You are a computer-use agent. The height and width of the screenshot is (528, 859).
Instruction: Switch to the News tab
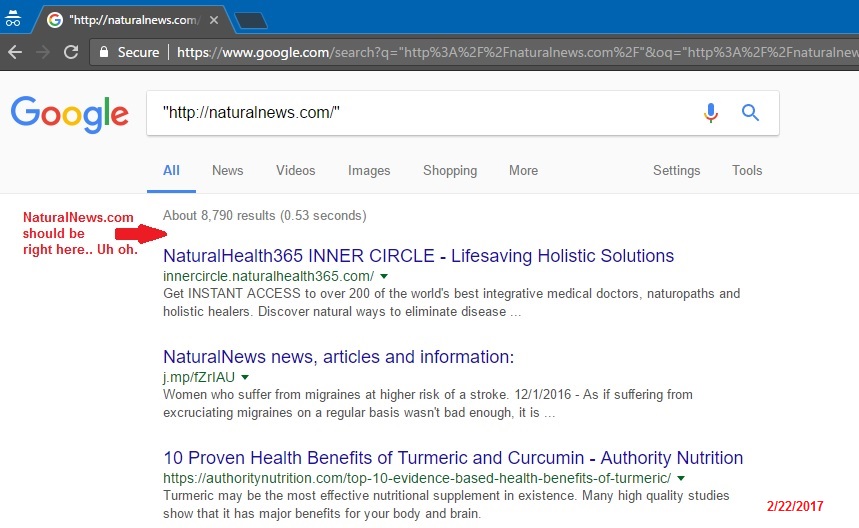pyautogui.click(x=227, y=170)
